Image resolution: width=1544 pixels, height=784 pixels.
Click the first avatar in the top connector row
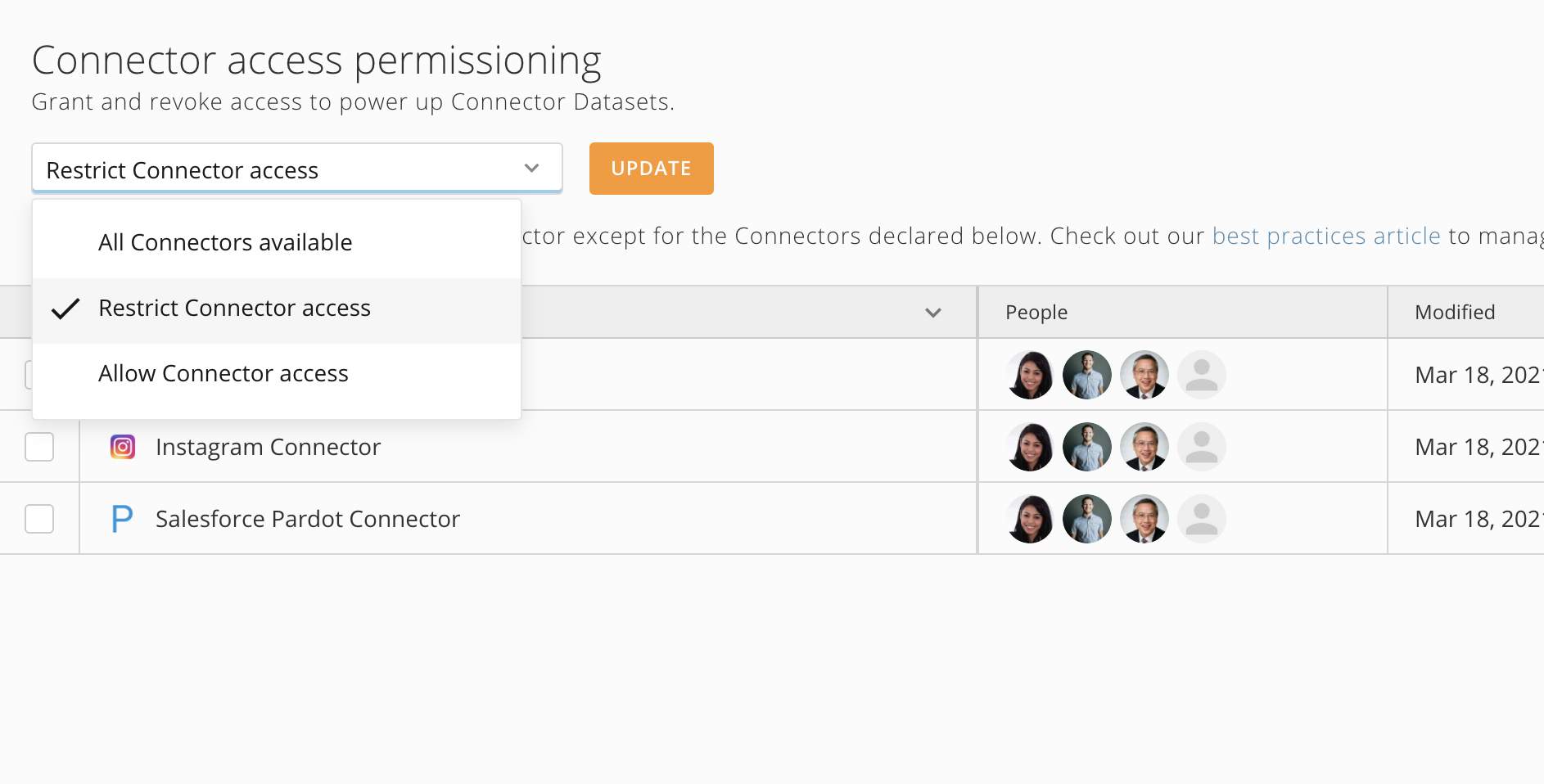pyautogui.click(x=1030, y=374)
